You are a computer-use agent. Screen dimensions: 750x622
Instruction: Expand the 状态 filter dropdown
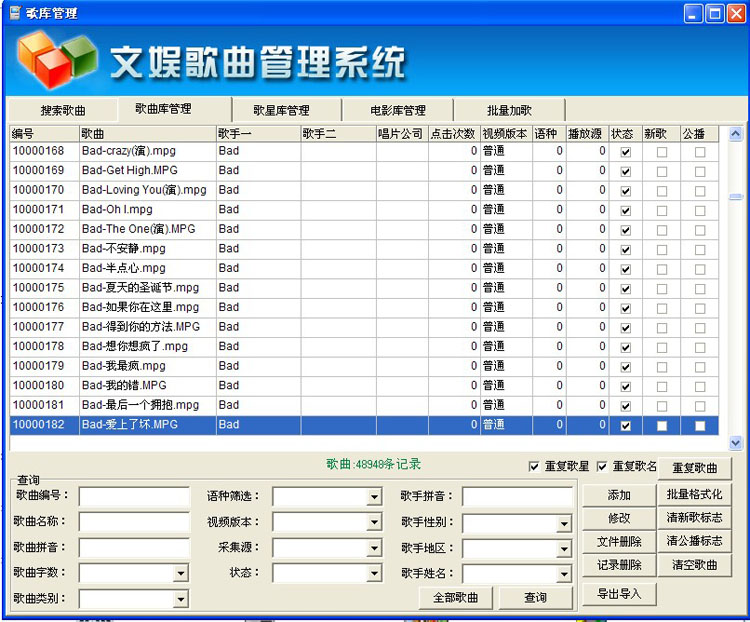375,573
